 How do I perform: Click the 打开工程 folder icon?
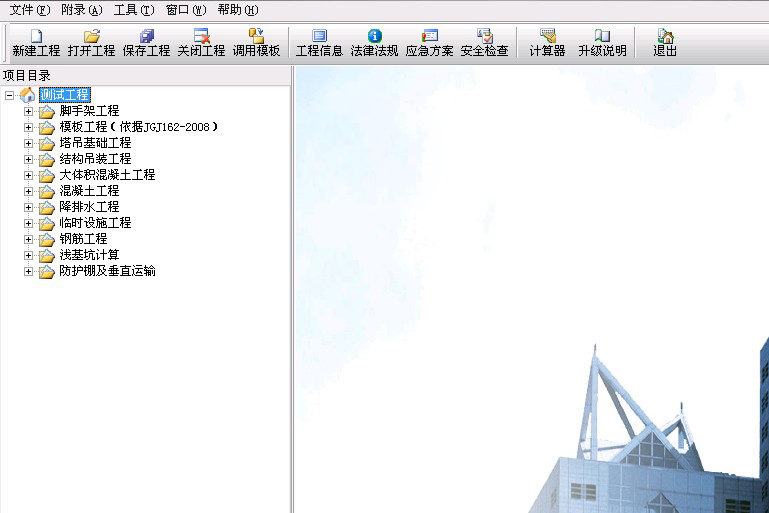(92, 36)
